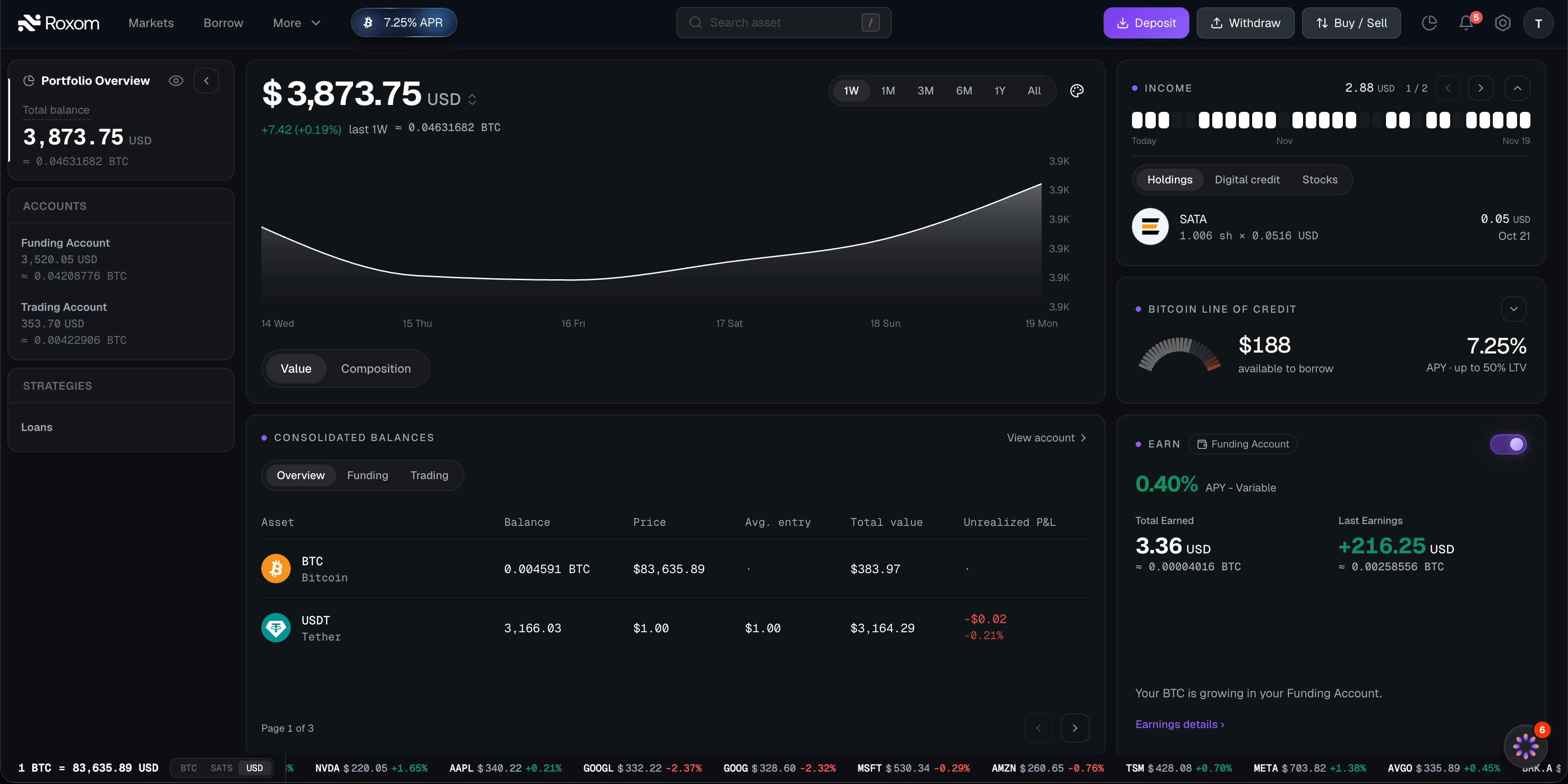Open chart color palette icon
This screenshot has width=1568, height=784.
coord(1077,91)
